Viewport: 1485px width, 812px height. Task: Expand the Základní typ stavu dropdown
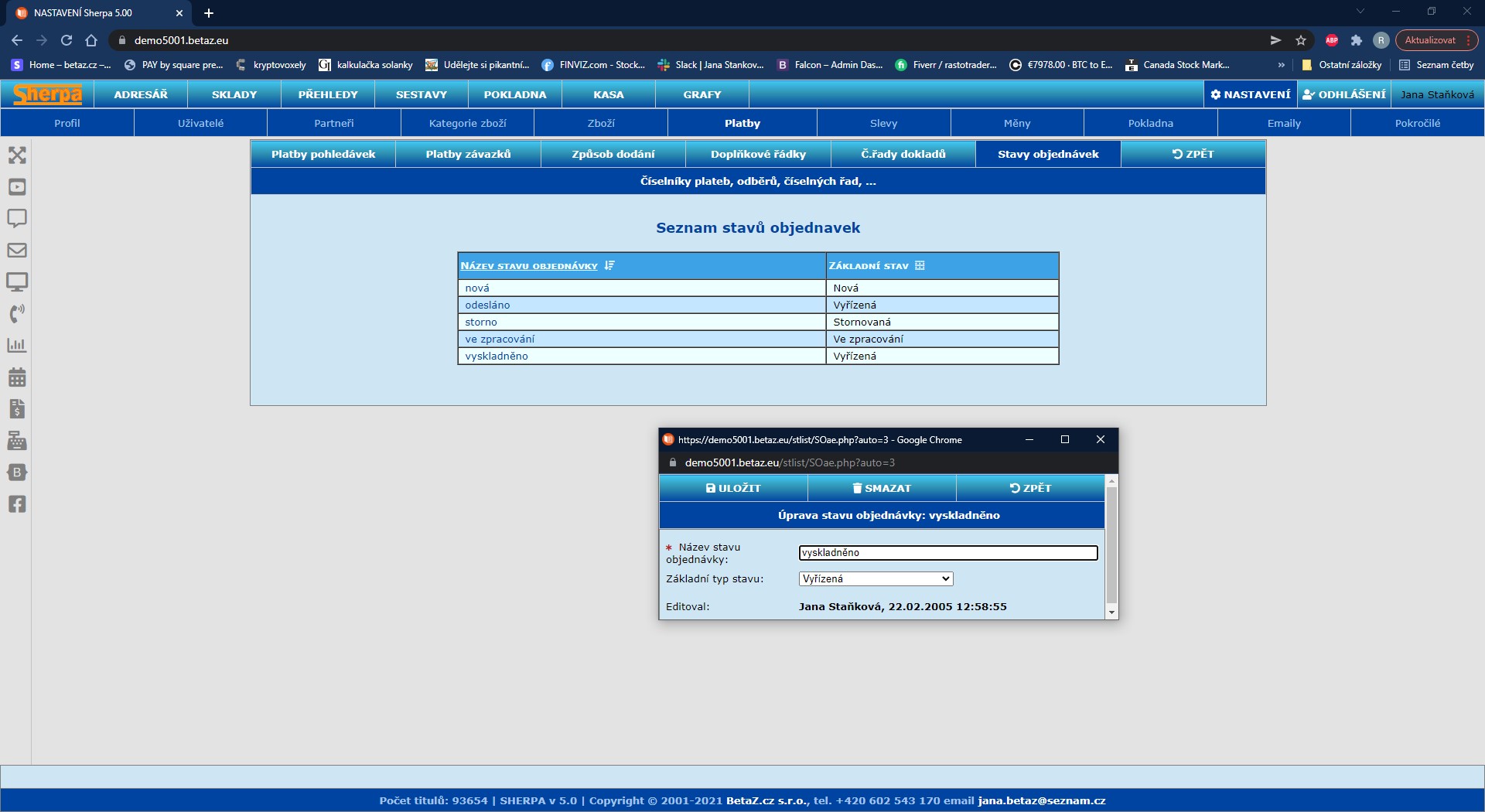coord(876,579)
